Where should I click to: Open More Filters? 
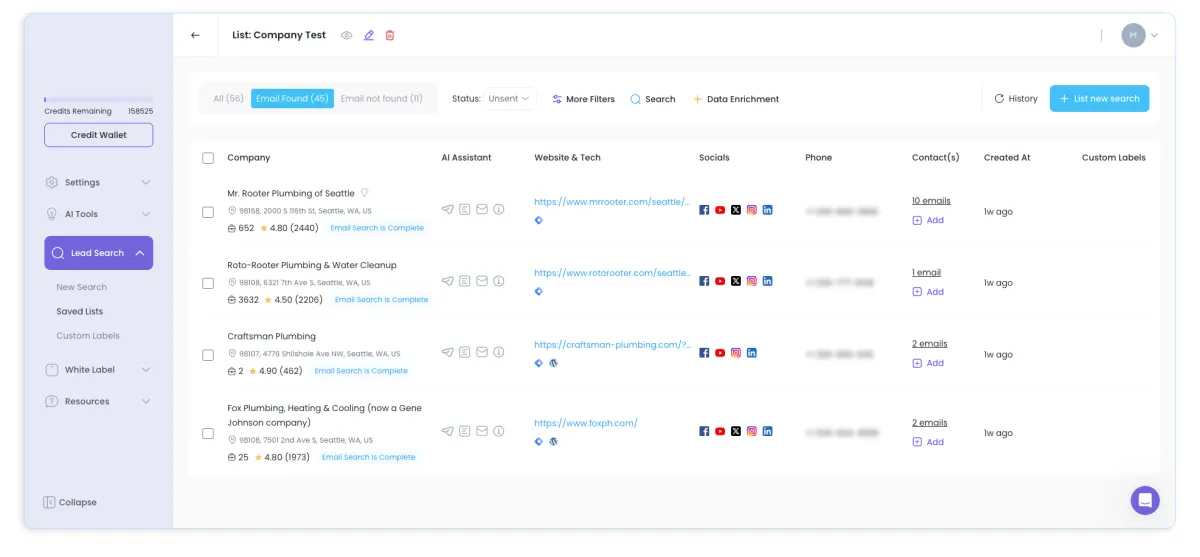(583, 99)
